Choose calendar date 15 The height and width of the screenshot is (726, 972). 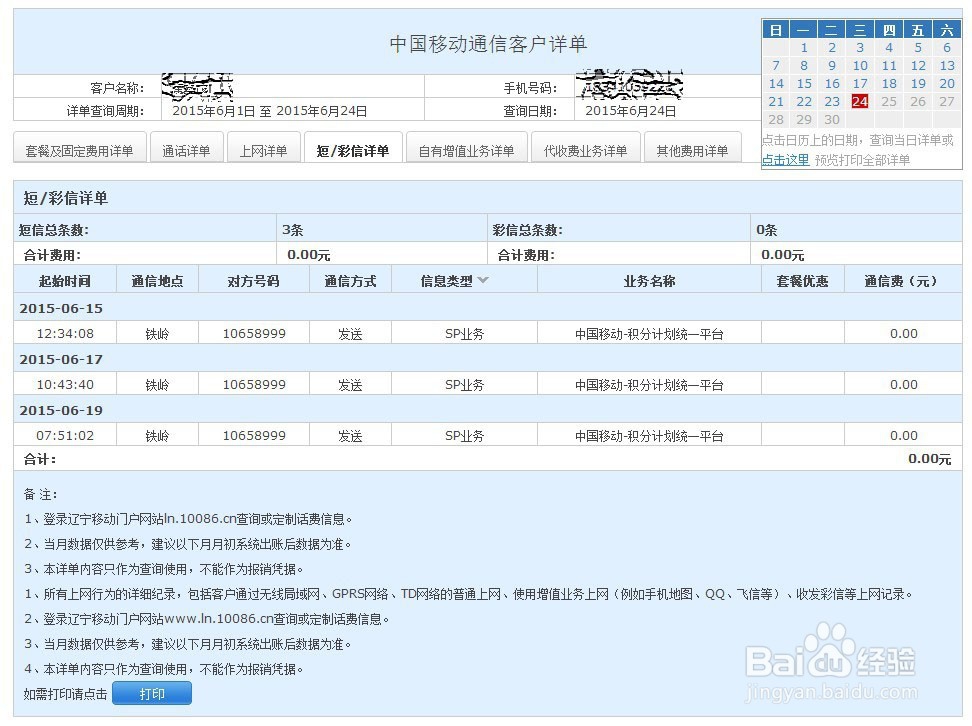pos(804,84)
